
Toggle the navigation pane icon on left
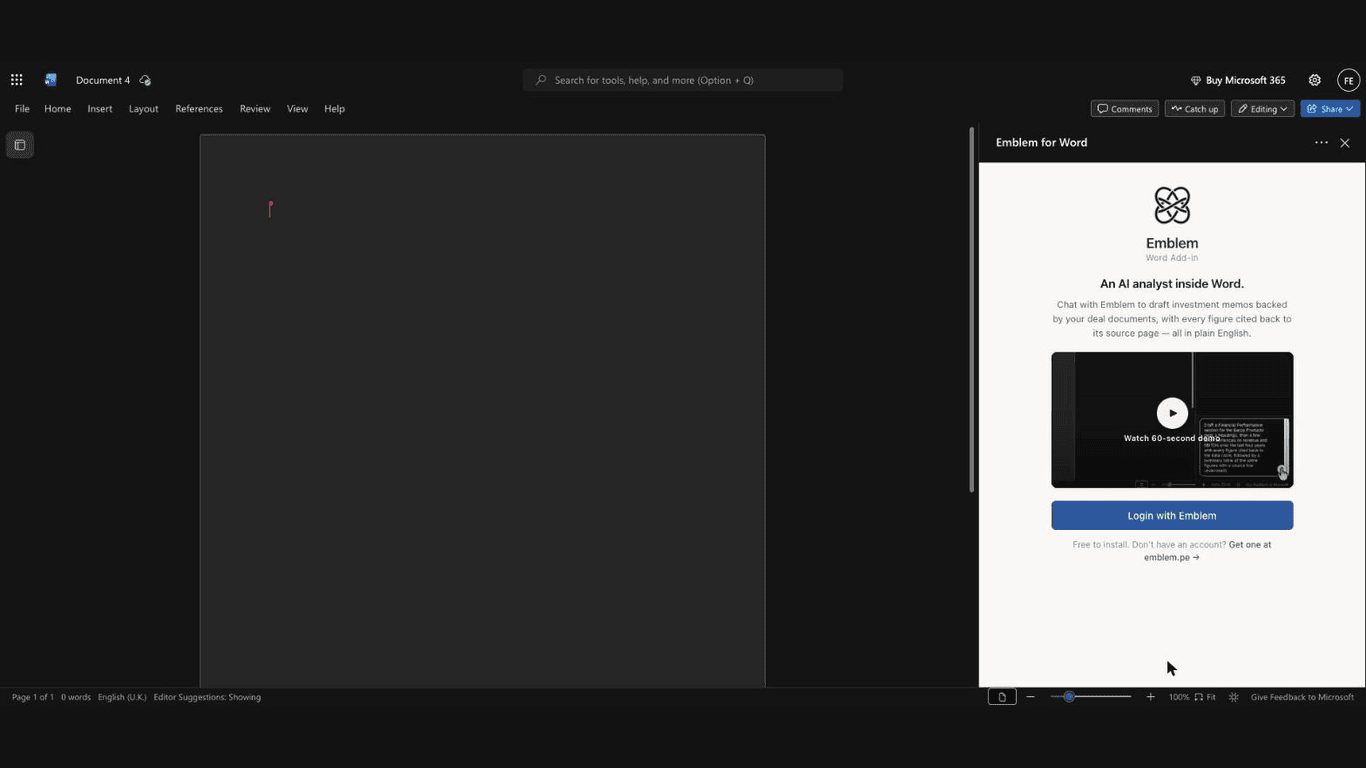[20, 145]
